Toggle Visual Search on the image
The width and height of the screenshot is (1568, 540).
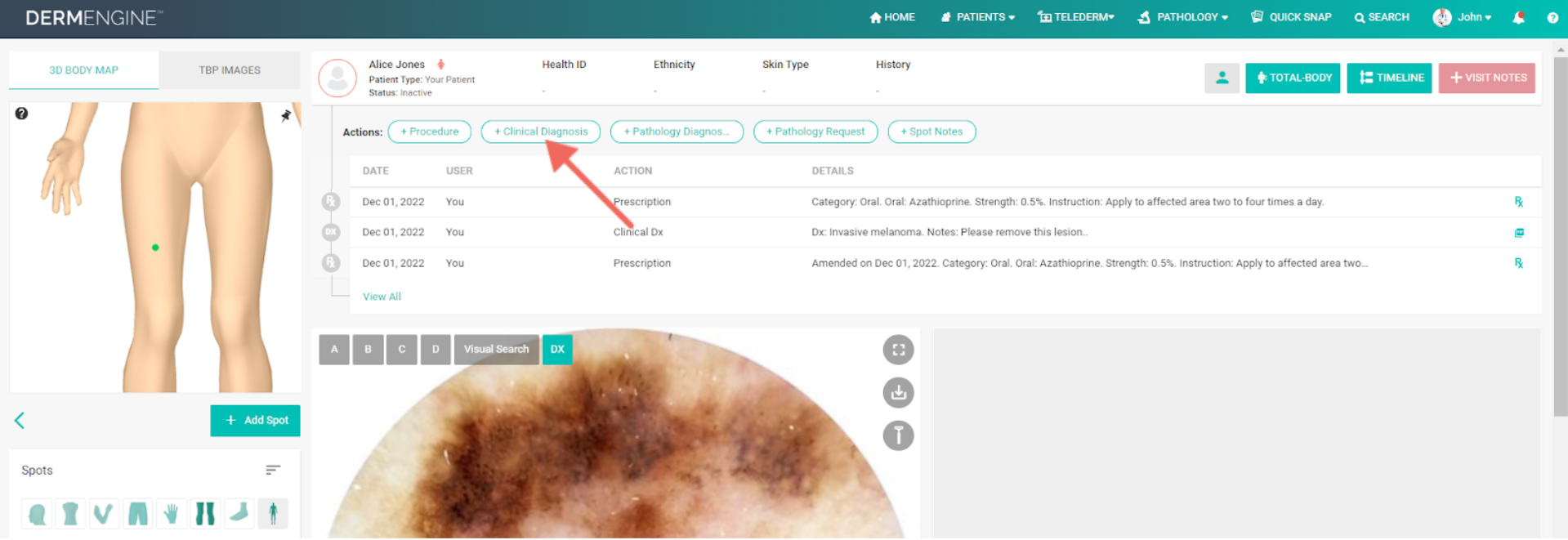(x=497, y=350)
